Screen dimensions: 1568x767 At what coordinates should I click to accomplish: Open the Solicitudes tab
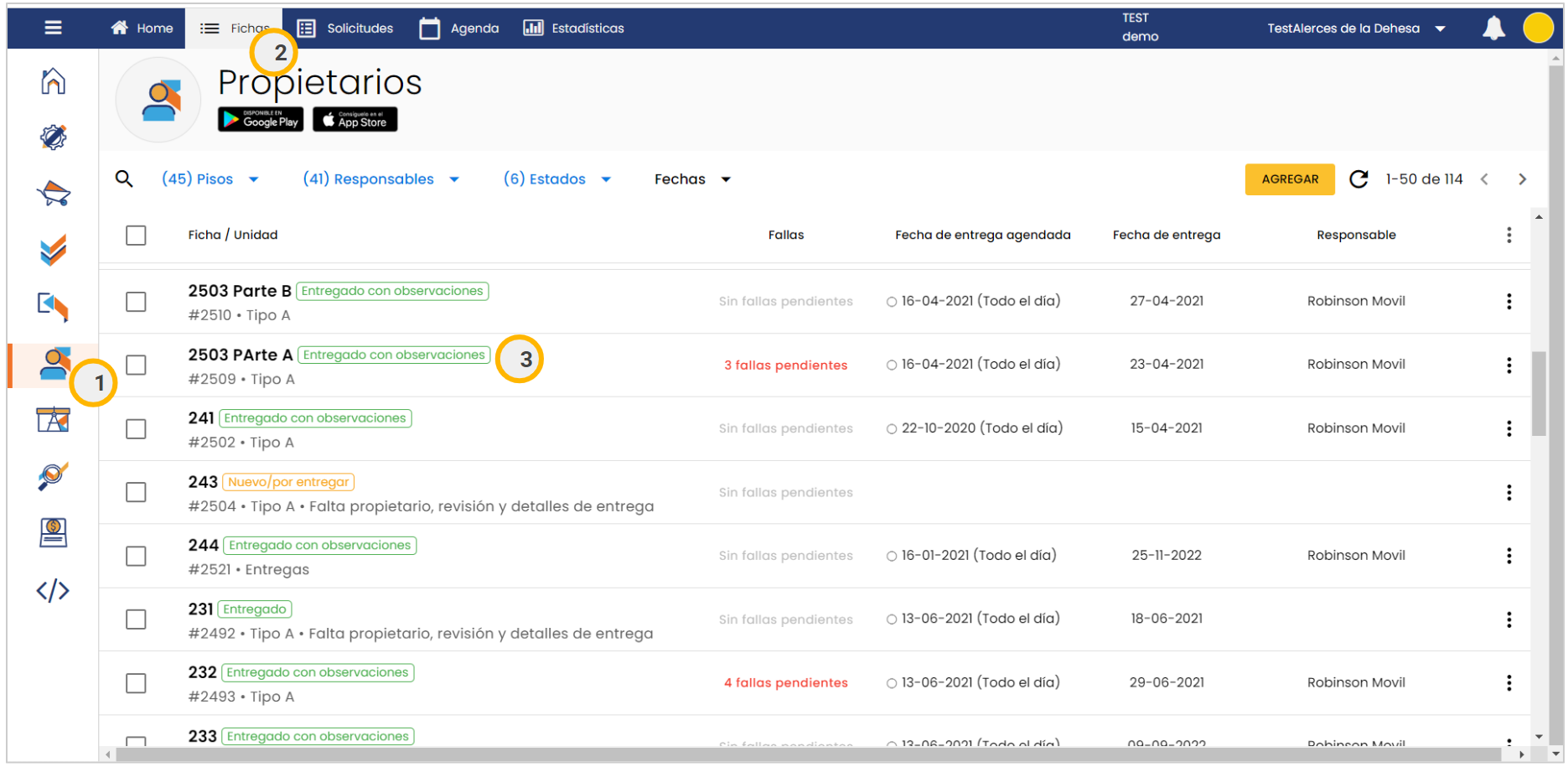point(344,29)
